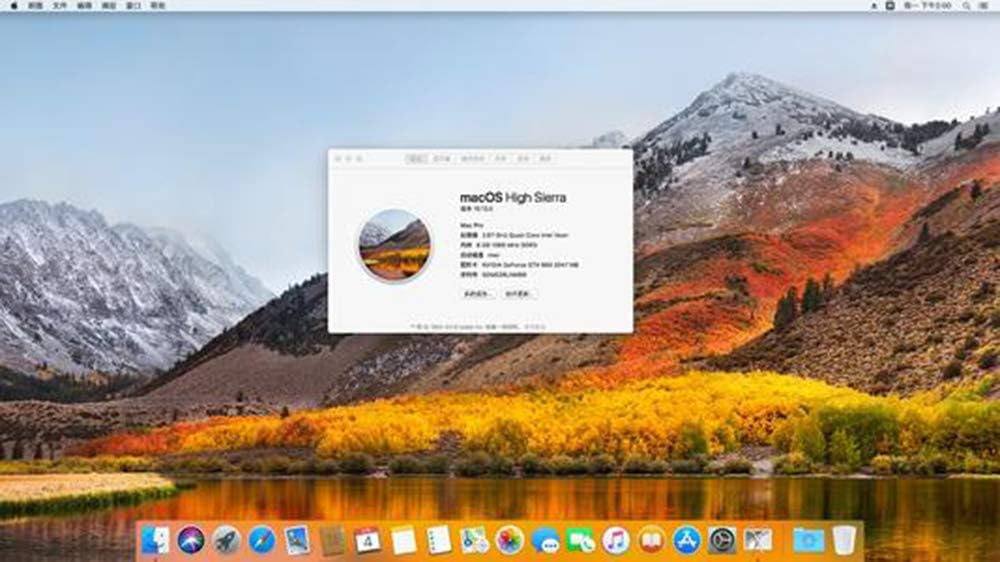Launch Siri from the dock
The image size is (1000, 562).
tap(191, 540)
